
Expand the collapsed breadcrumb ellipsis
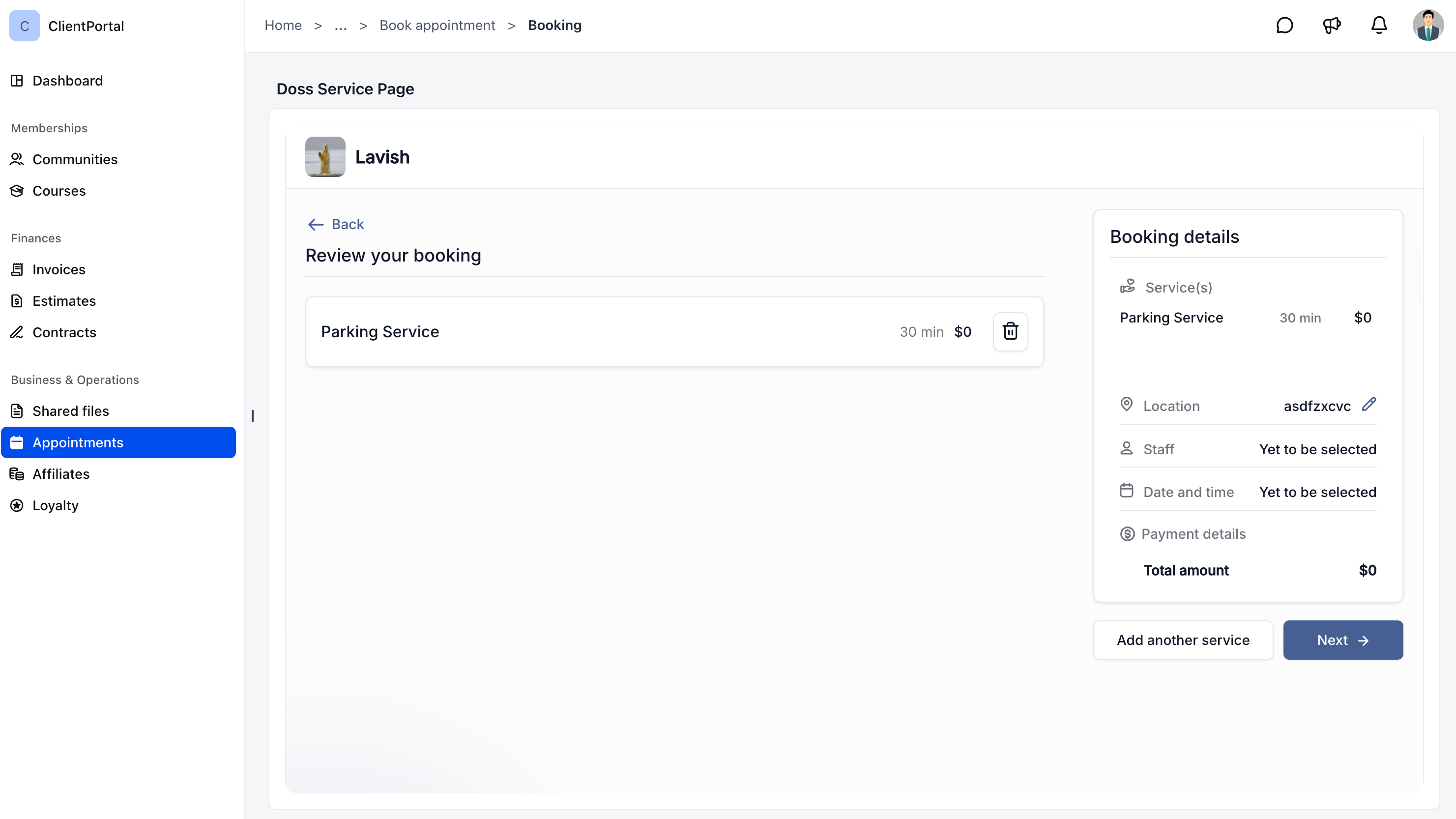[340, 26]
